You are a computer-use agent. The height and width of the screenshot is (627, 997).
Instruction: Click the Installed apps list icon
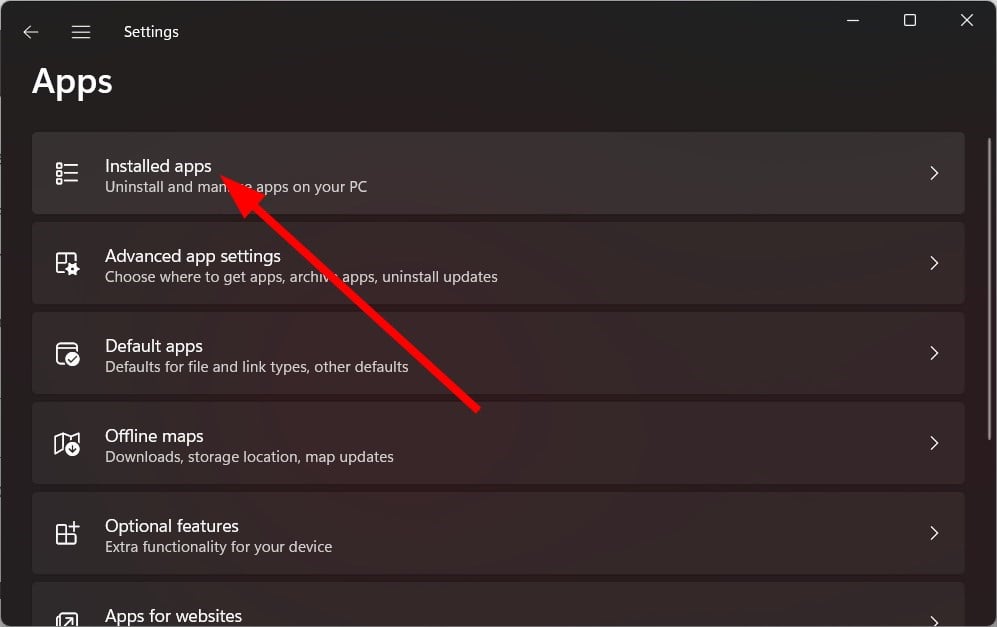coord(67,173)
